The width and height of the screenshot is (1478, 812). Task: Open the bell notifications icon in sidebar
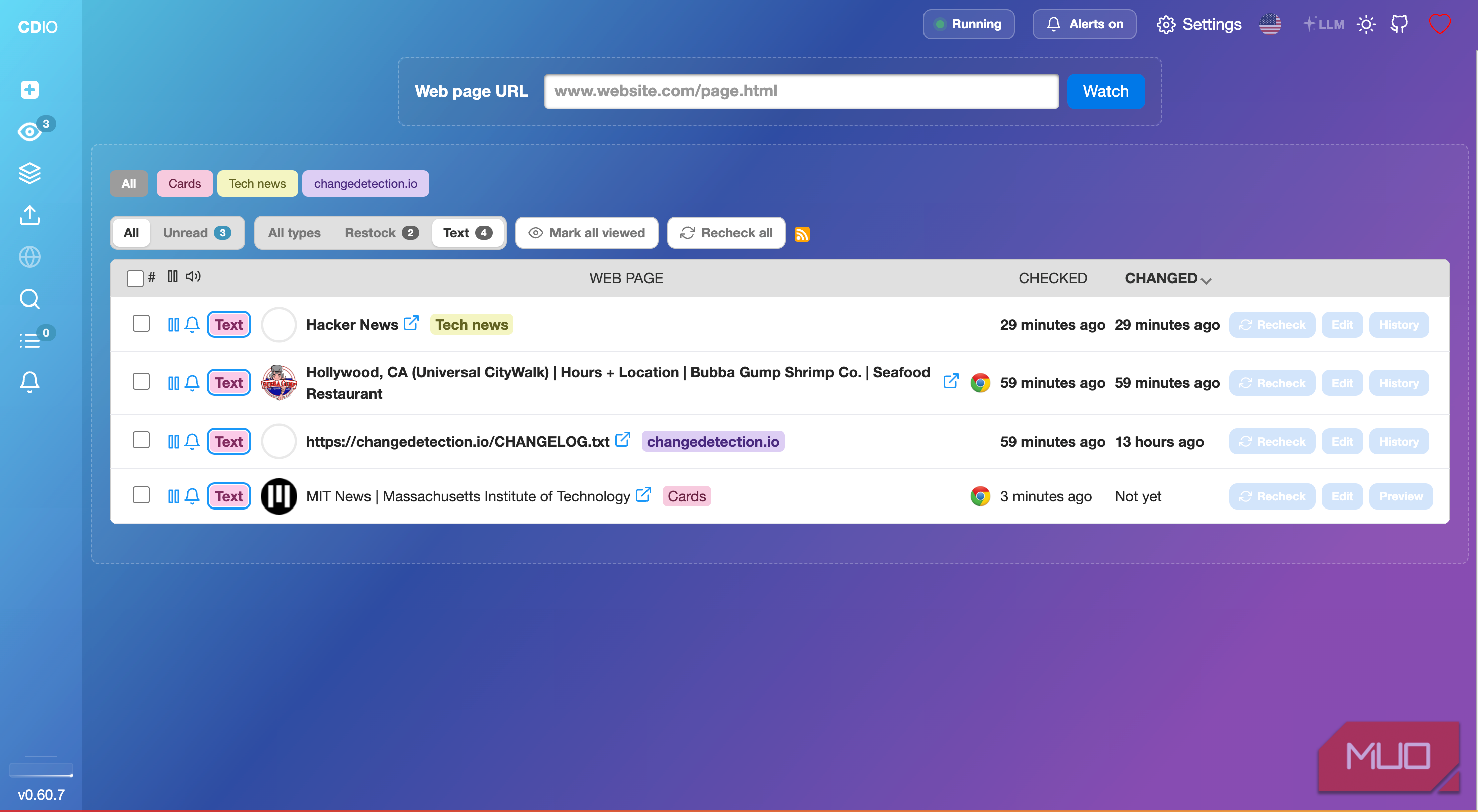click(x=29, y=382)
